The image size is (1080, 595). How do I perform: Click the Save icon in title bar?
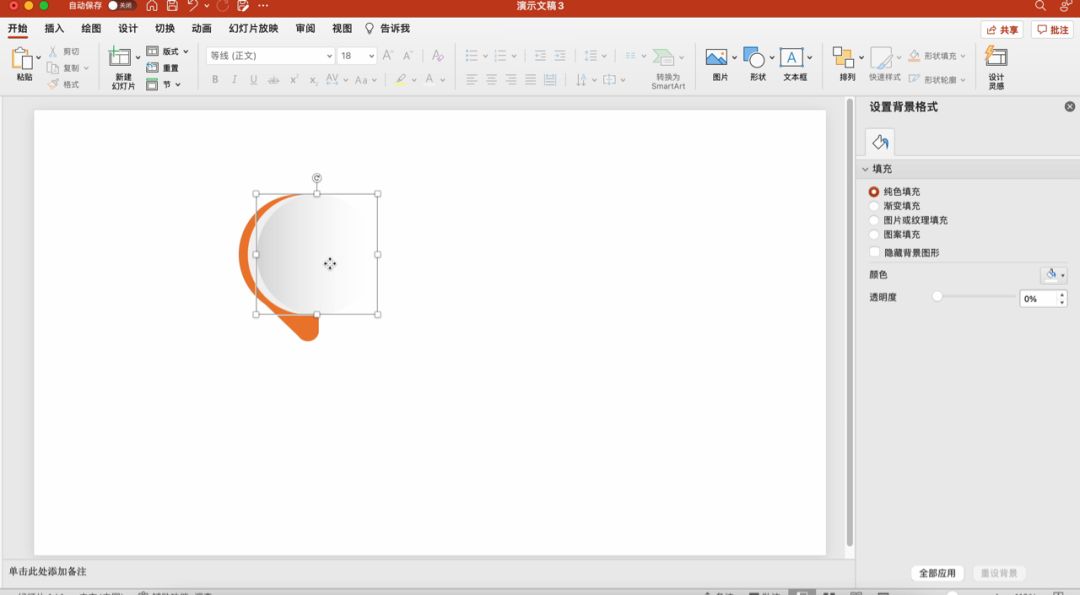point(172,6)
